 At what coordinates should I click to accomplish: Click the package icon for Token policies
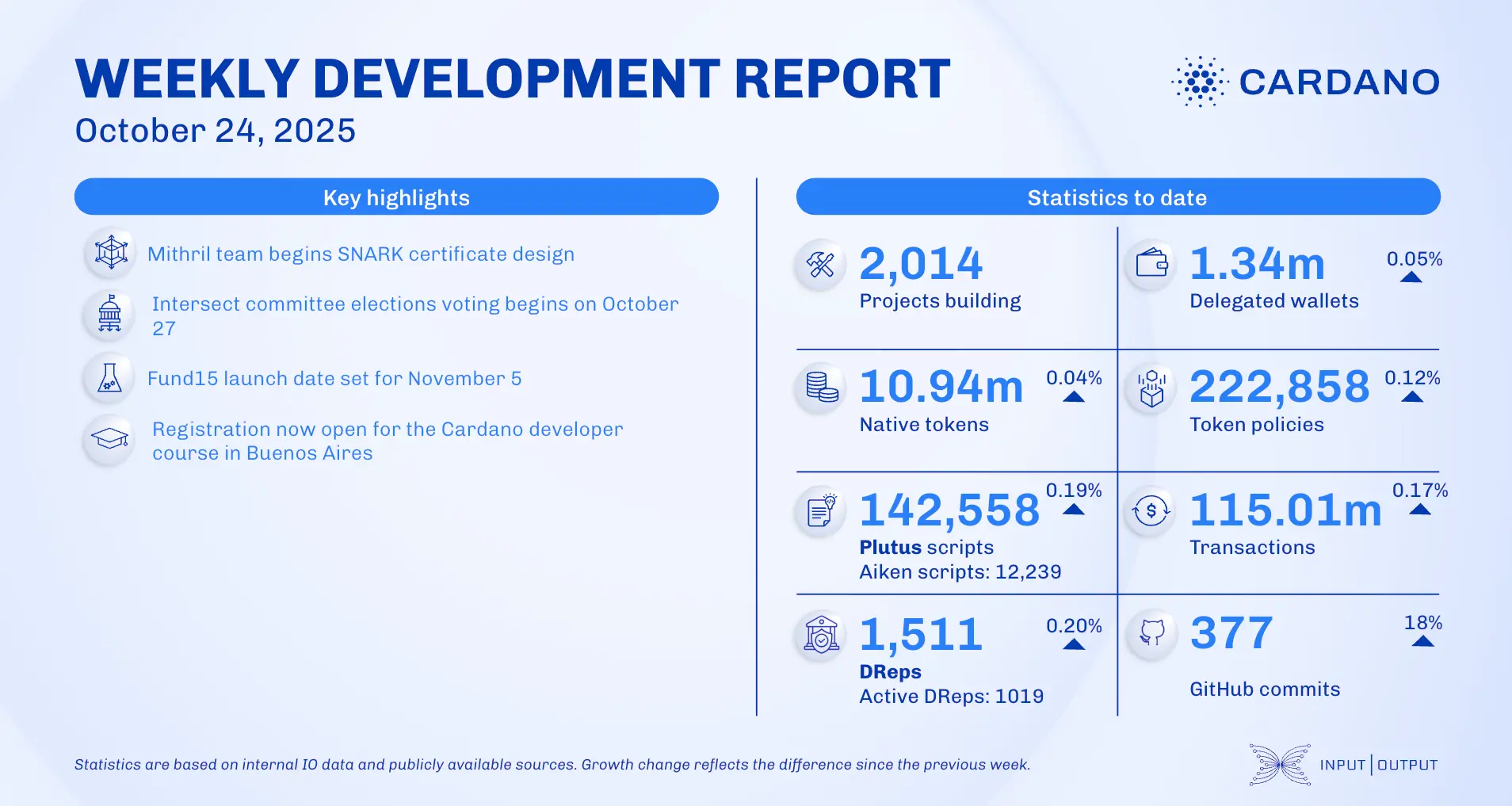pos(1150,389)
